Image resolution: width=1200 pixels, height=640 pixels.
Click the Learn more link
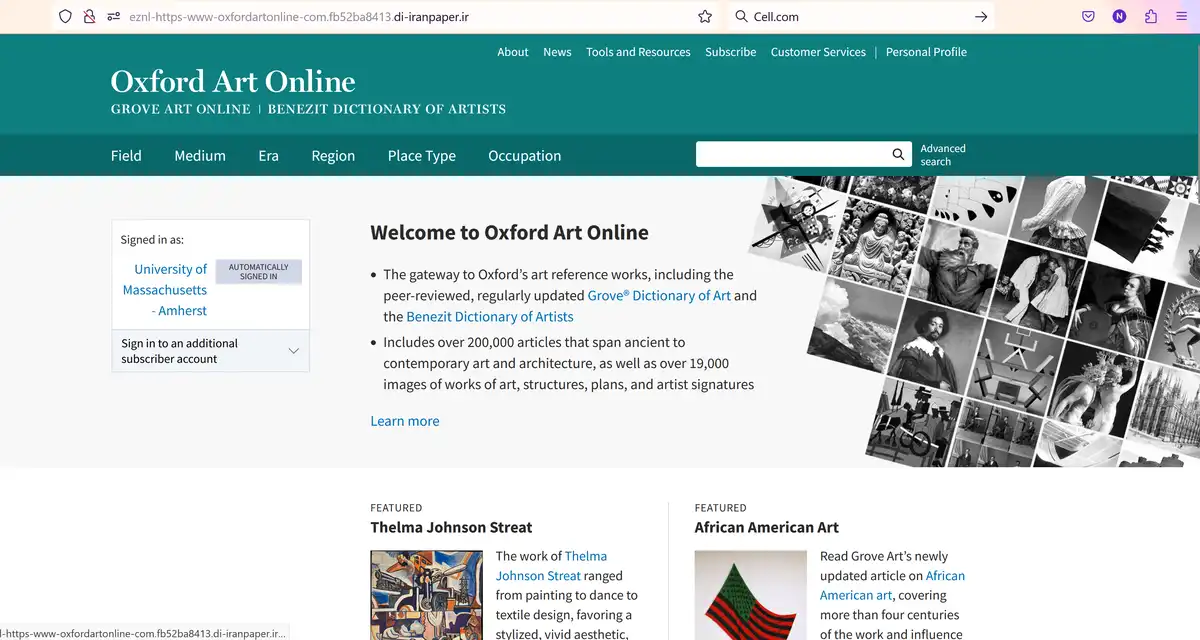(x=405, y=420)
